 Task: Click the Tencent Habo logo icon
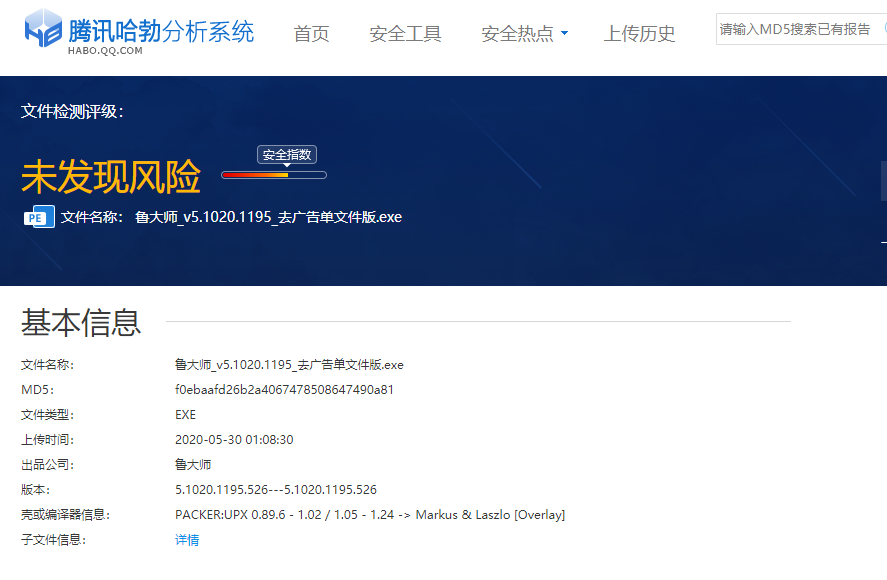pyautogui.click(x=43, y=28)
